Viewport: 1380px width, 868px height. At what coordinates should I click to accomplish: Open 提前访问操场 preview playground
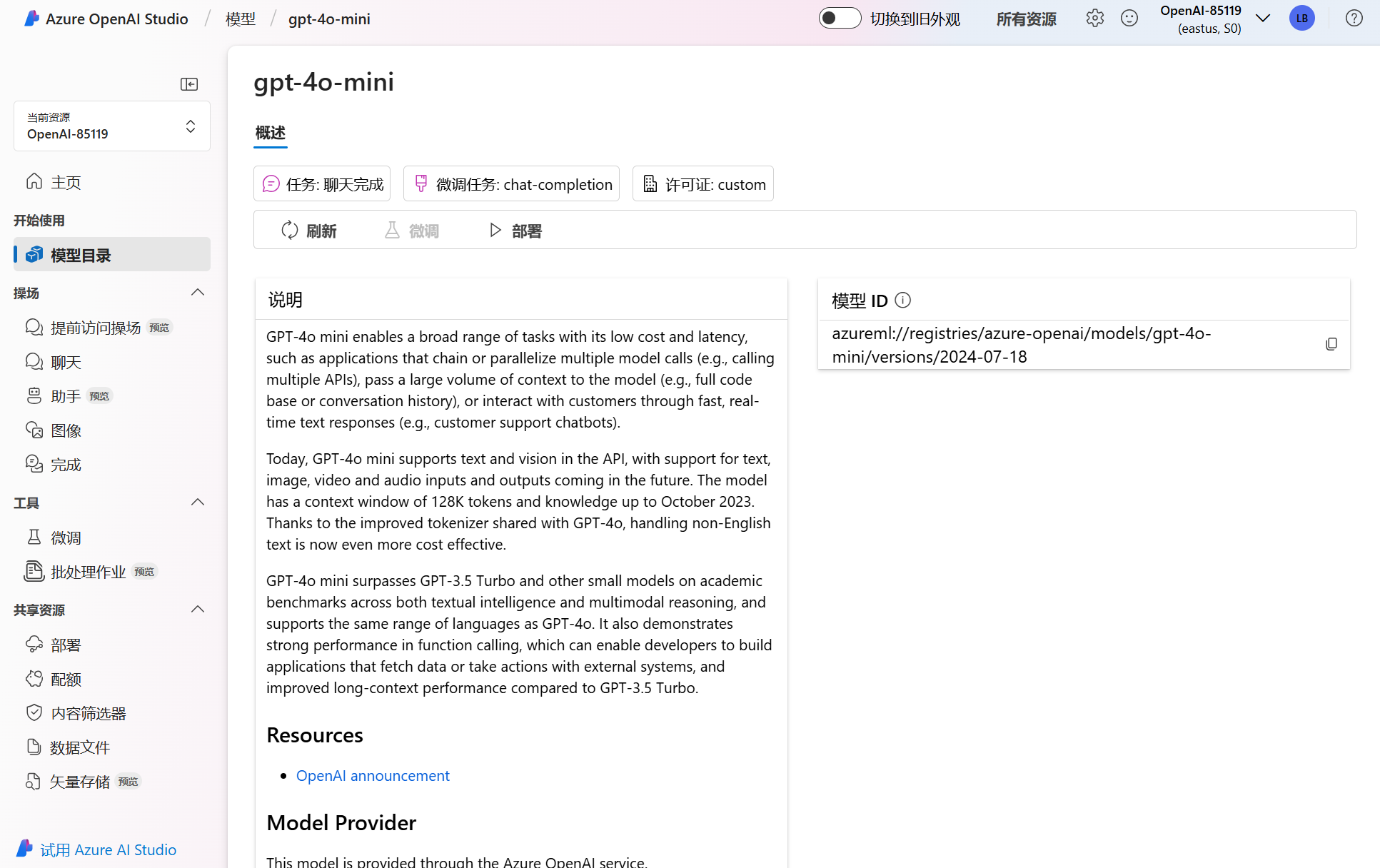click(x=112, y=328)
